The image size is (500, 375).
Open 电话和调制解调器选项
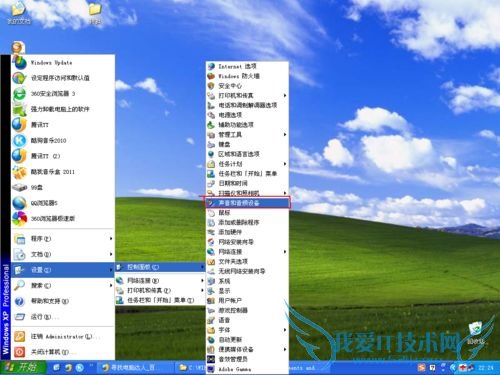(247, 105)
